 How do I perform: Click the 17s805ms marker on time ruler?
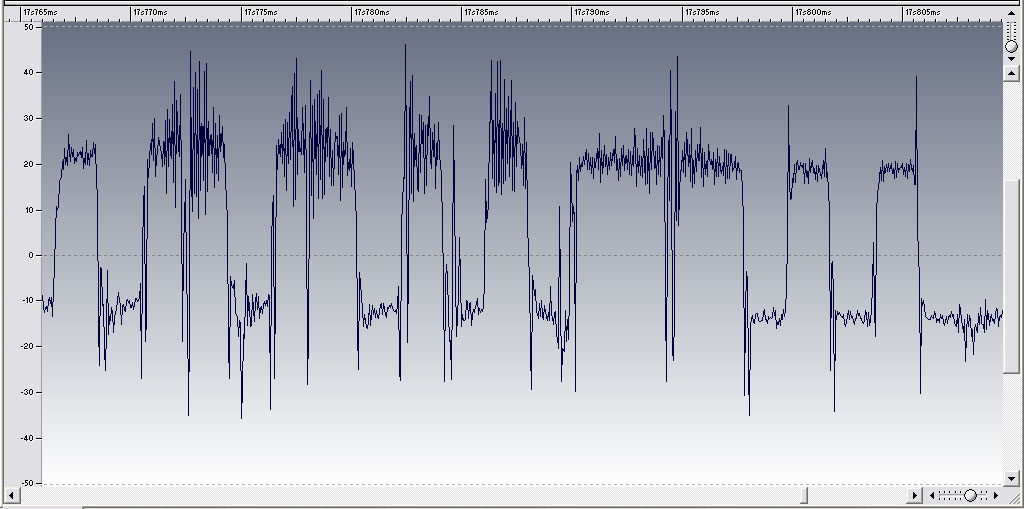tap(923, 12)
